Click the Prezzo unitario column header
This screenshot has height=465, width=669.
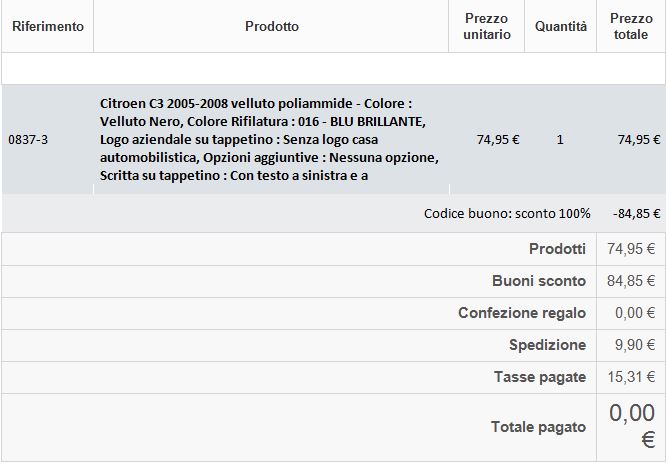[487, 27]
